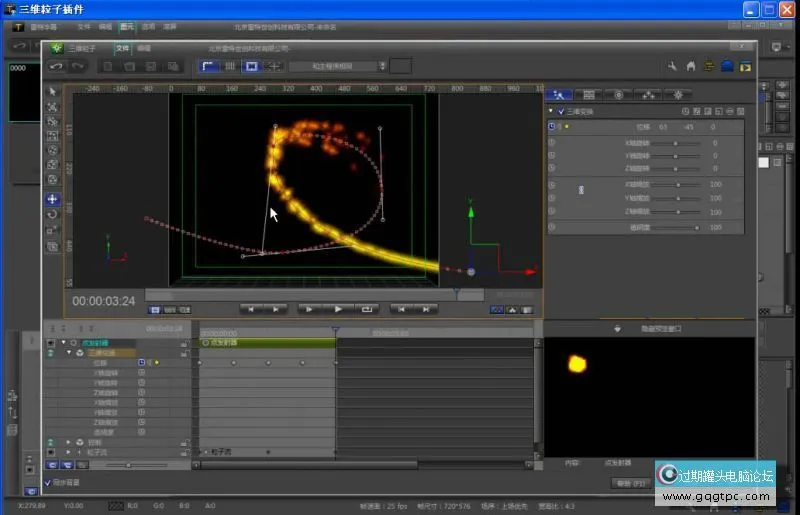The height and width of the screenshot is (515, 800).
Task: Expand the 粒子闪 layer in timeline
Action: click(x=69, y=452)
